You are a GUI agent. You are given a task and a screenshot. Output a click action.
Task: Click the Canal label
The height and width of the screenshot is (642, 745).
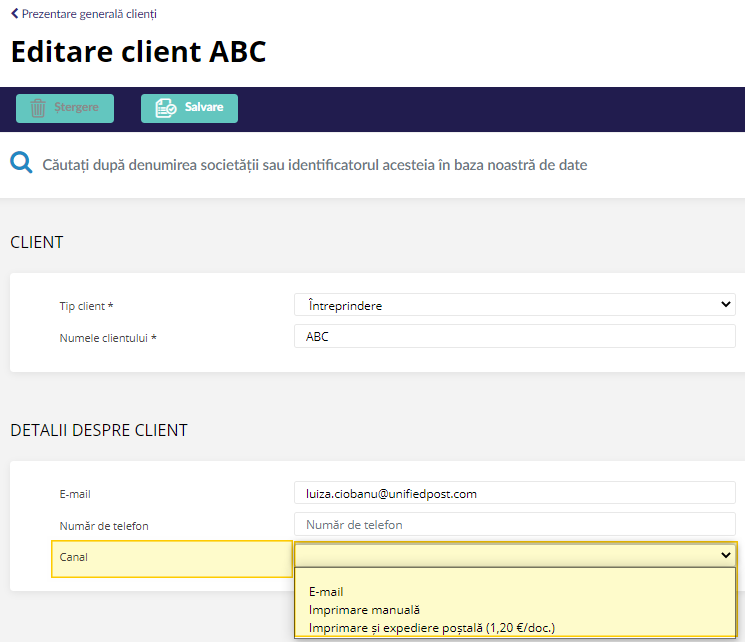point(74,557)
